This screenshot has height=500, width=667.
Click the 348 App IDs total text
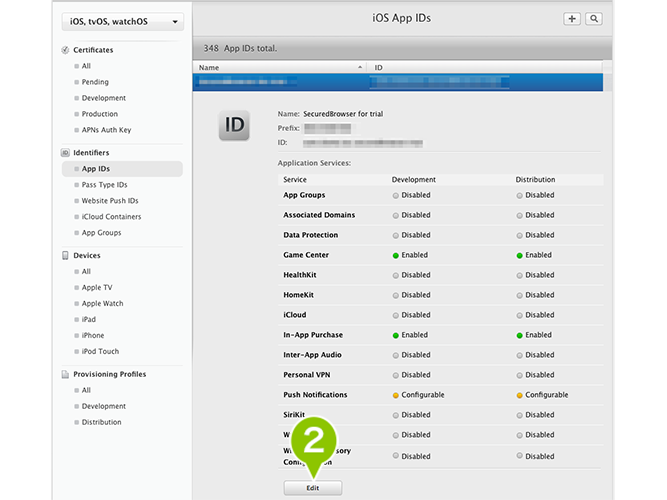pyautogui.click(x=240, y=49)
